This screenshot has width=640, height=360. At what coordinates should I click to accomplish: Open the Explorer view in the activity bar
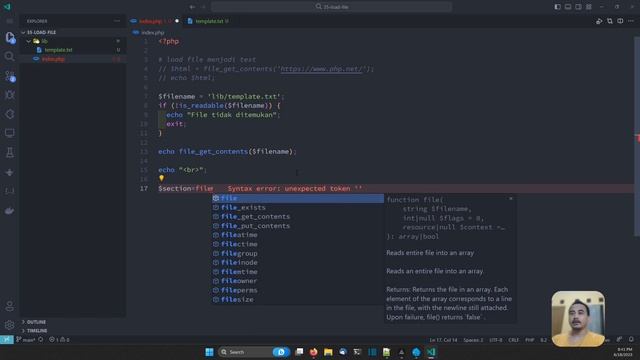pyautogui.click(x=10, y=38)
